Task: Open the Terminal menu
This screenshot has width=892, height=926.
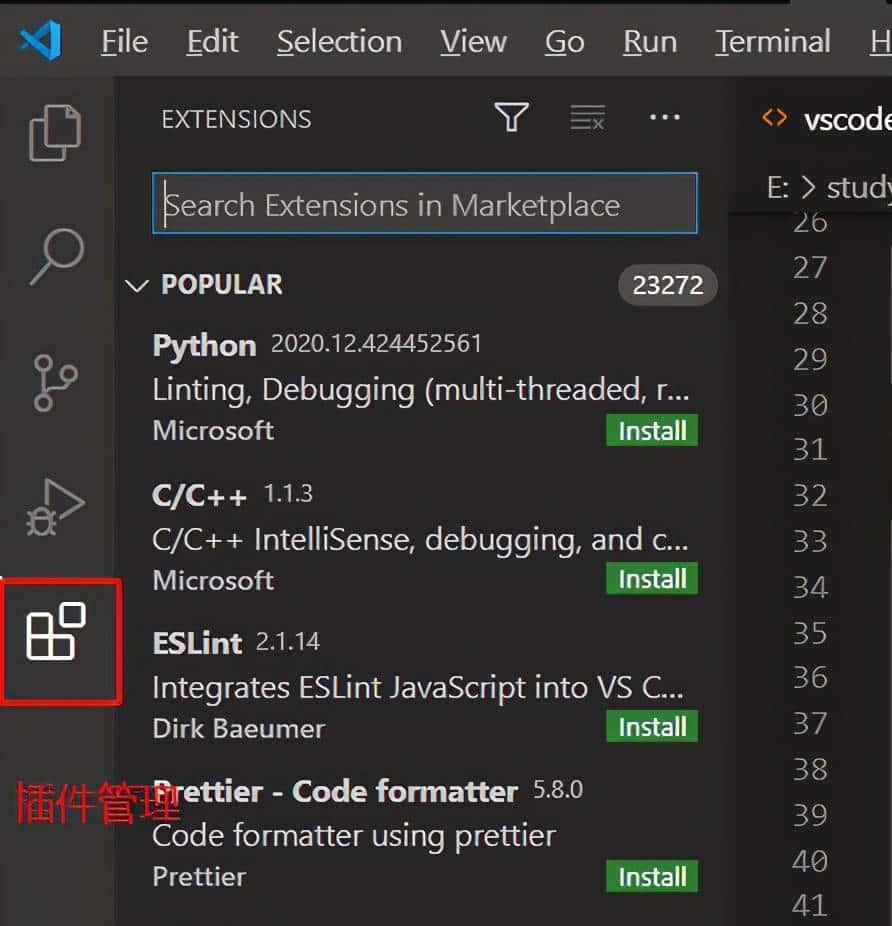Action: 772,41
